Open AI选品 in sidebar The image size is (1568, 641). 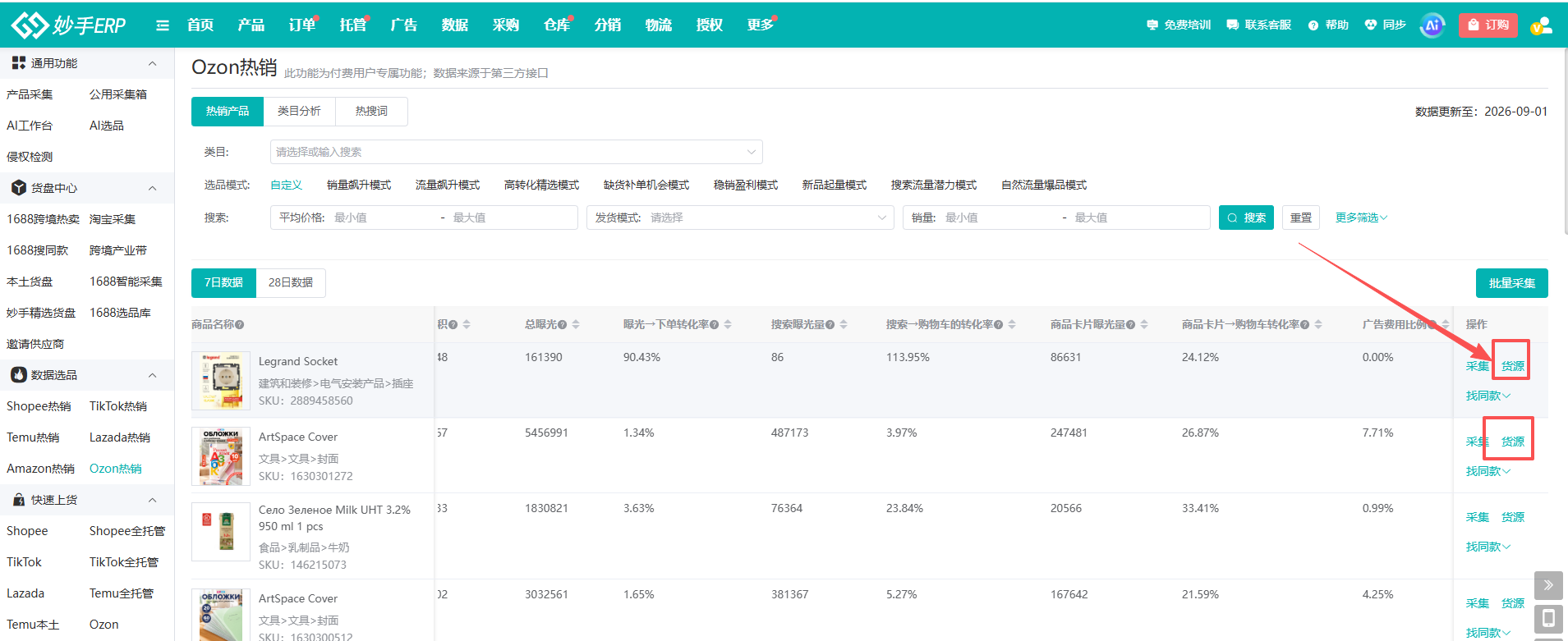click(107, 126)
